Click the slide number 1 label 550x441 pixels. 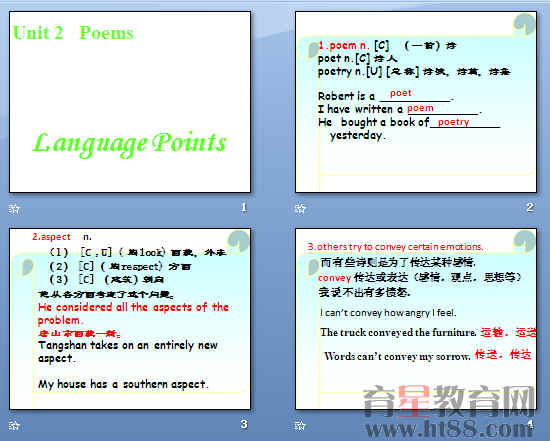244,207
